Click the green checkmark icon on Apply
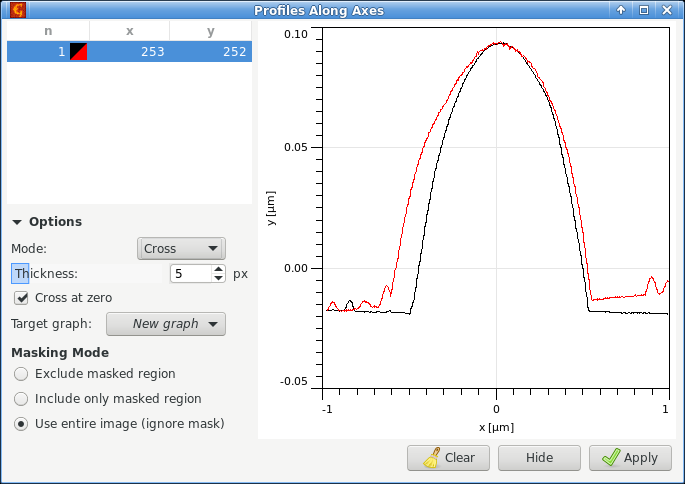This screenshot has width=685, height=484. tap(609, 458)
